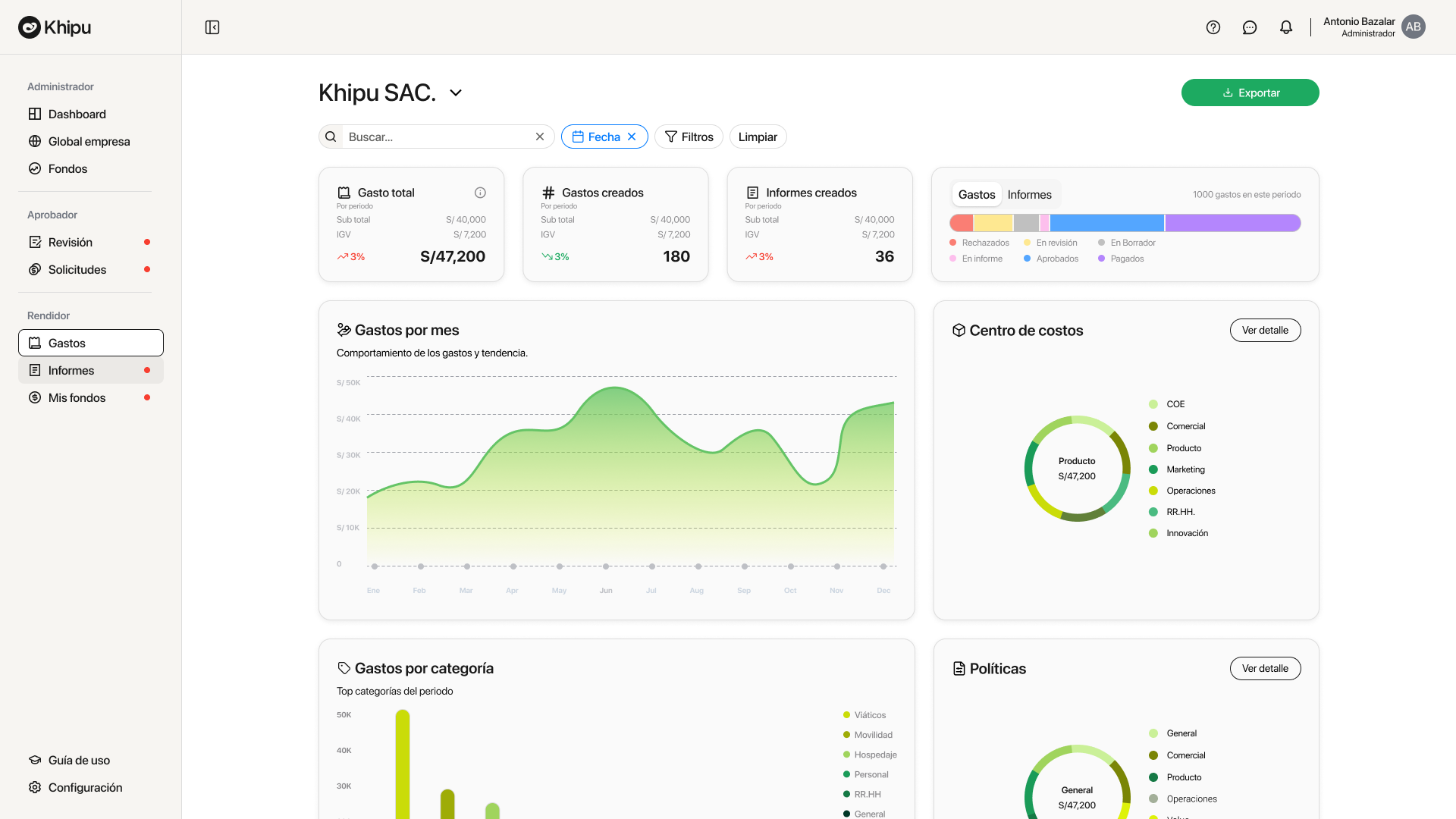Open the help icon in the top bar
The height and width of the screenshot is (819, 1456).
pyautogui.click(x=1213, y=27)
